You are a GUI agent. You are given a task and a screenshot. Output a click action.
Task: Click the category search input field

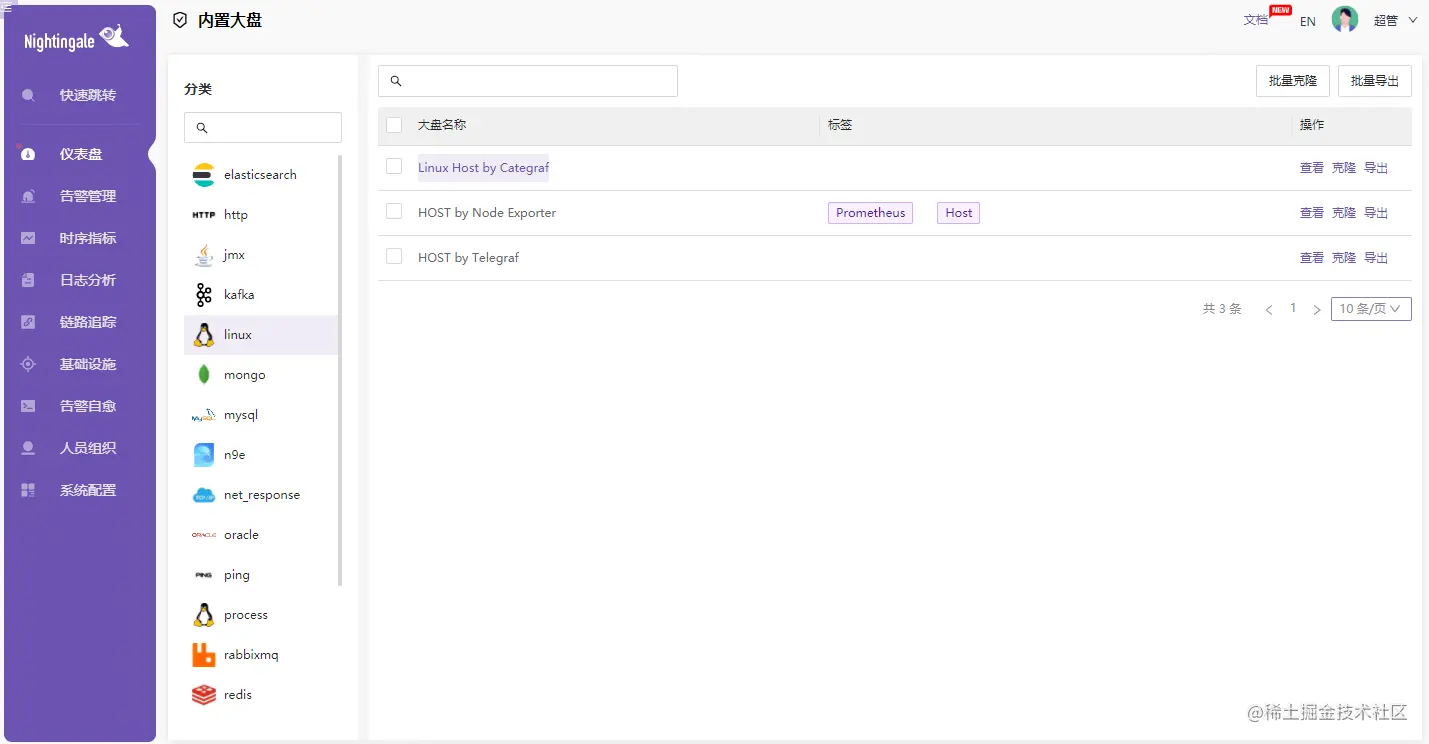[x=263, y=128]
